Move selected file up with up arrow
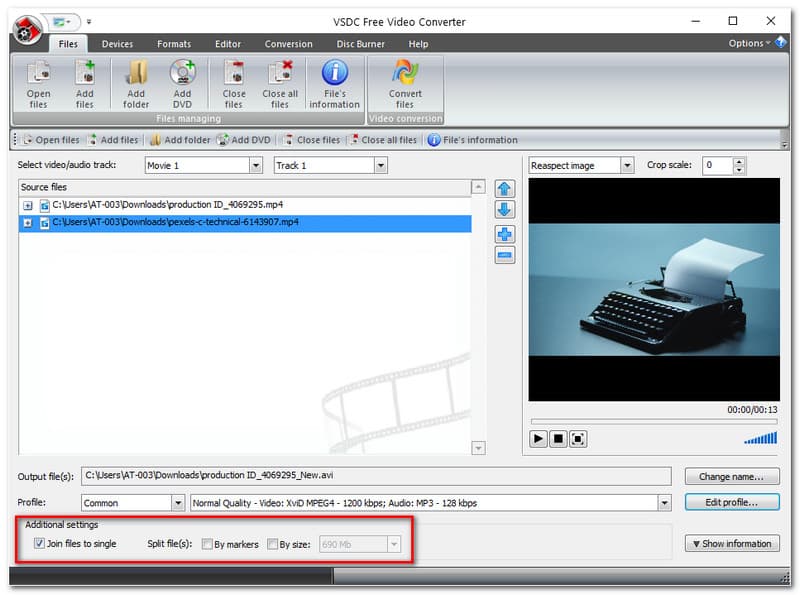The image size is (800, 595). click(505, 189)
